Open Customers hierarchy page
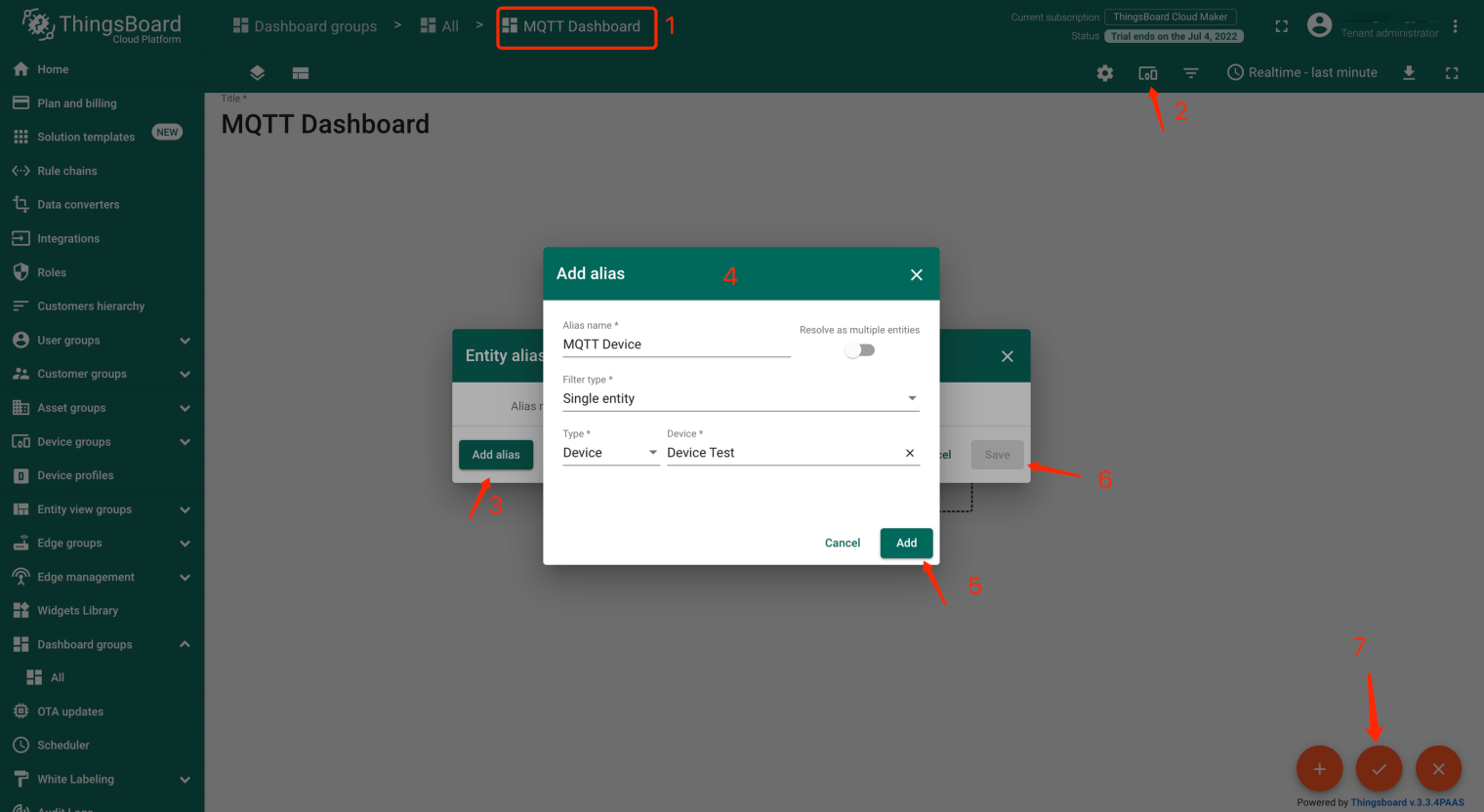Image resolution: width=1484 pixels, height=812 pixels. [x=103, y=306]
